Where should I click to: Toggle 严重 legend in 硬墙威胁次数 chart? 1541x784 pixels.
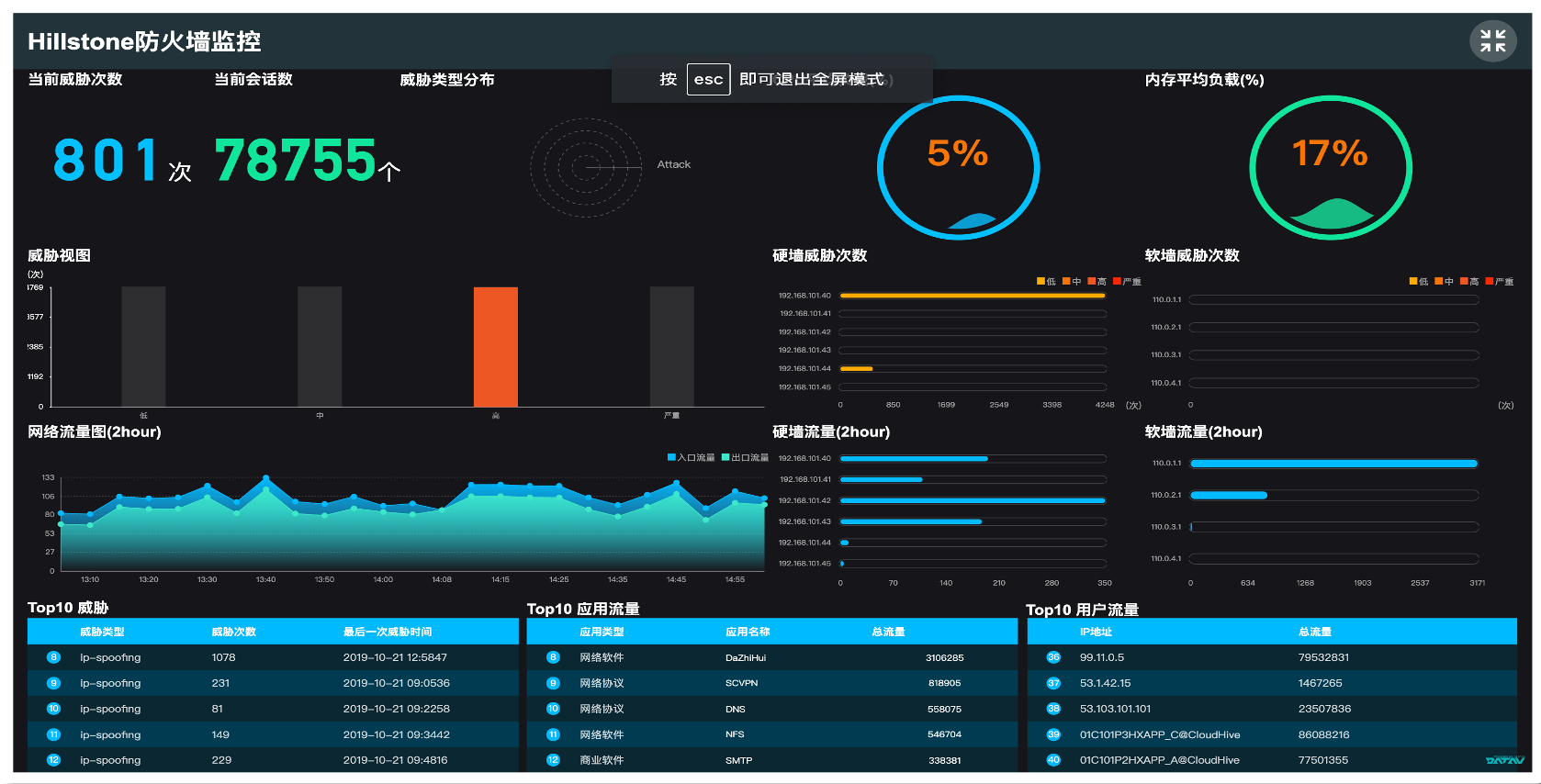coord(1127,281)
